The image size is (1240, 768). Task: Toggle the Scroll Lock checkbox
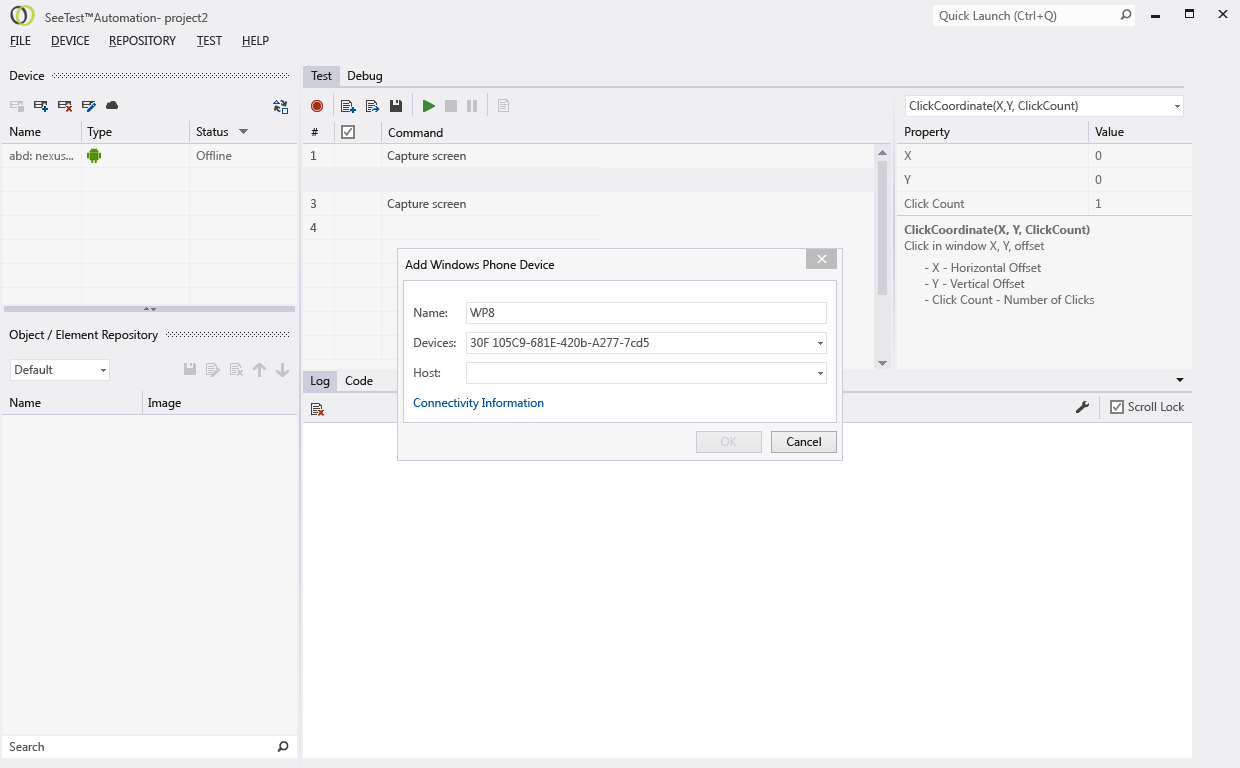pos(1117,407)
